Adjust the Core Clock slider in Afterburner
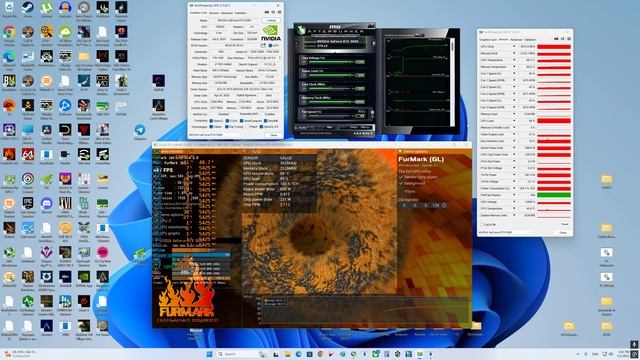Image resolution: width=640 pixels, height=360 pixels. [x=330, y=89]
